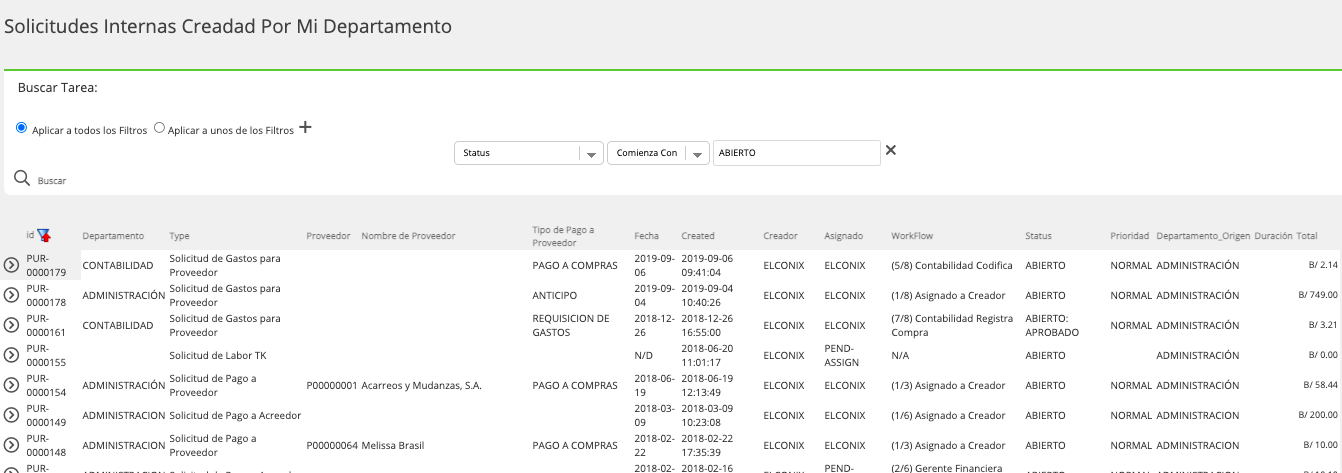The height and width of the screenshot is (473, 1342).
Task: Click 'ANTICIPO' payment type cell
Action: pyautogui.click(x=555, y=295)
